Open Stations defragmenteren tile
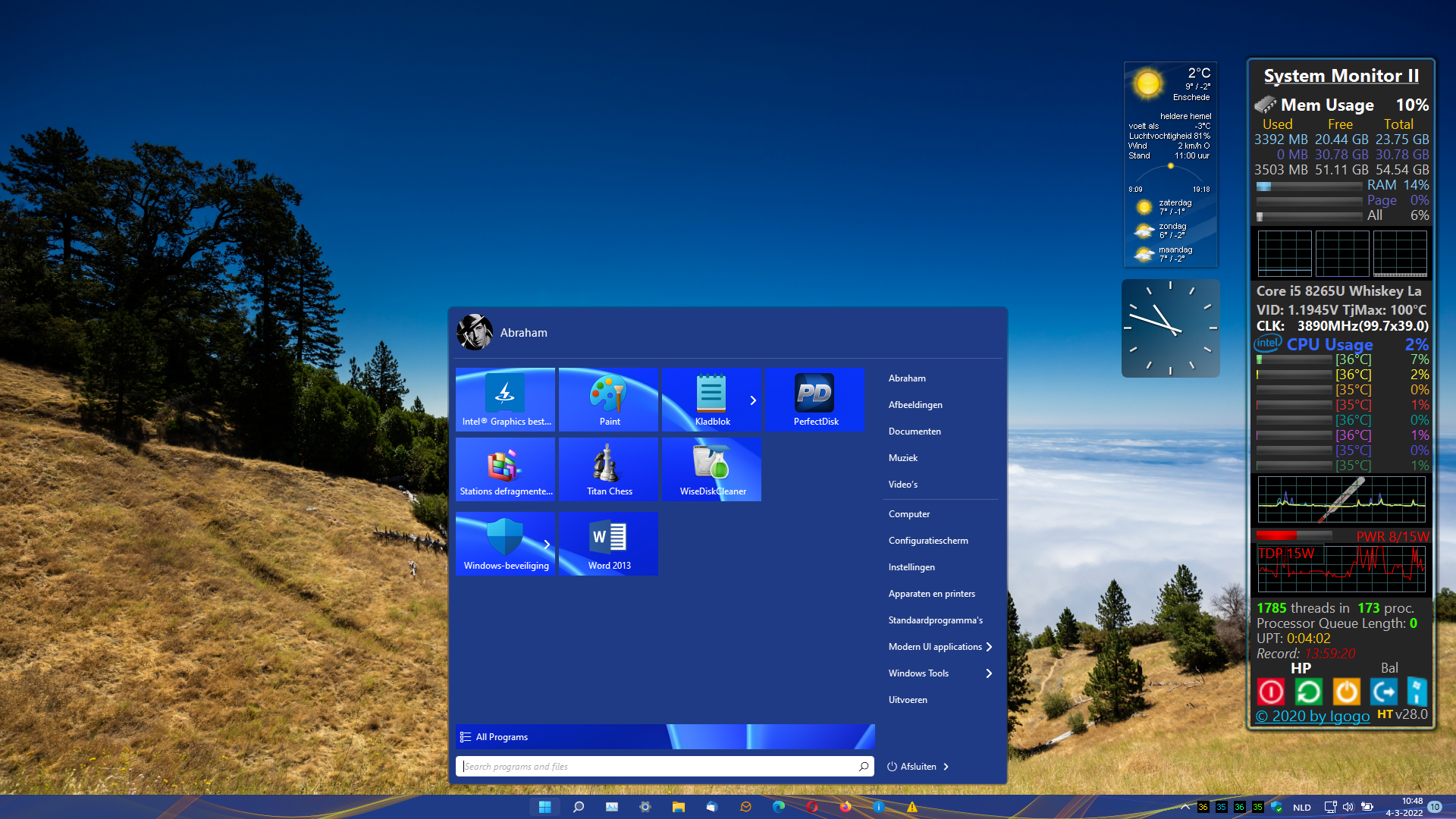 [x=505, y=469]
